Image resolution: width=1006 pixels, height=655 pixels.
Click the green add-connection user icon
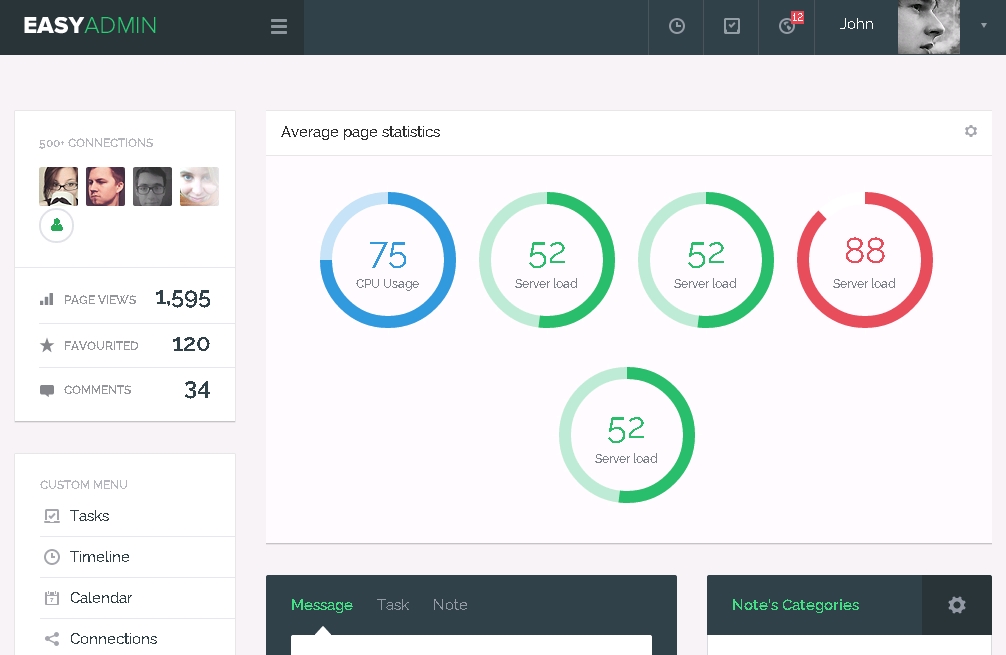(56, 225)
